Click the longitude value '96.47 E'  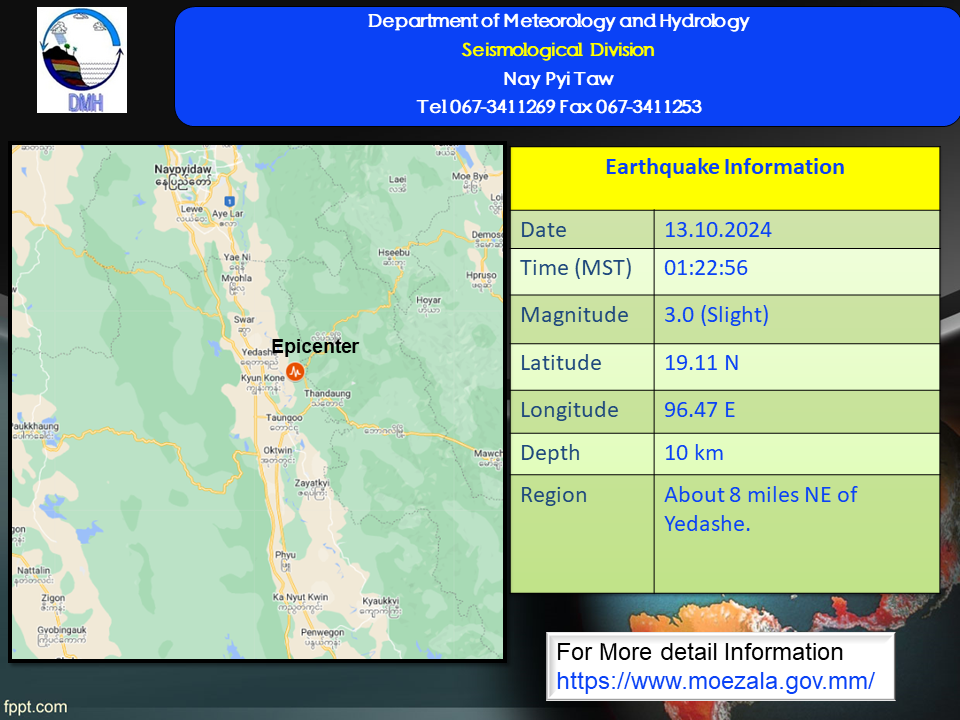[700, 410]
